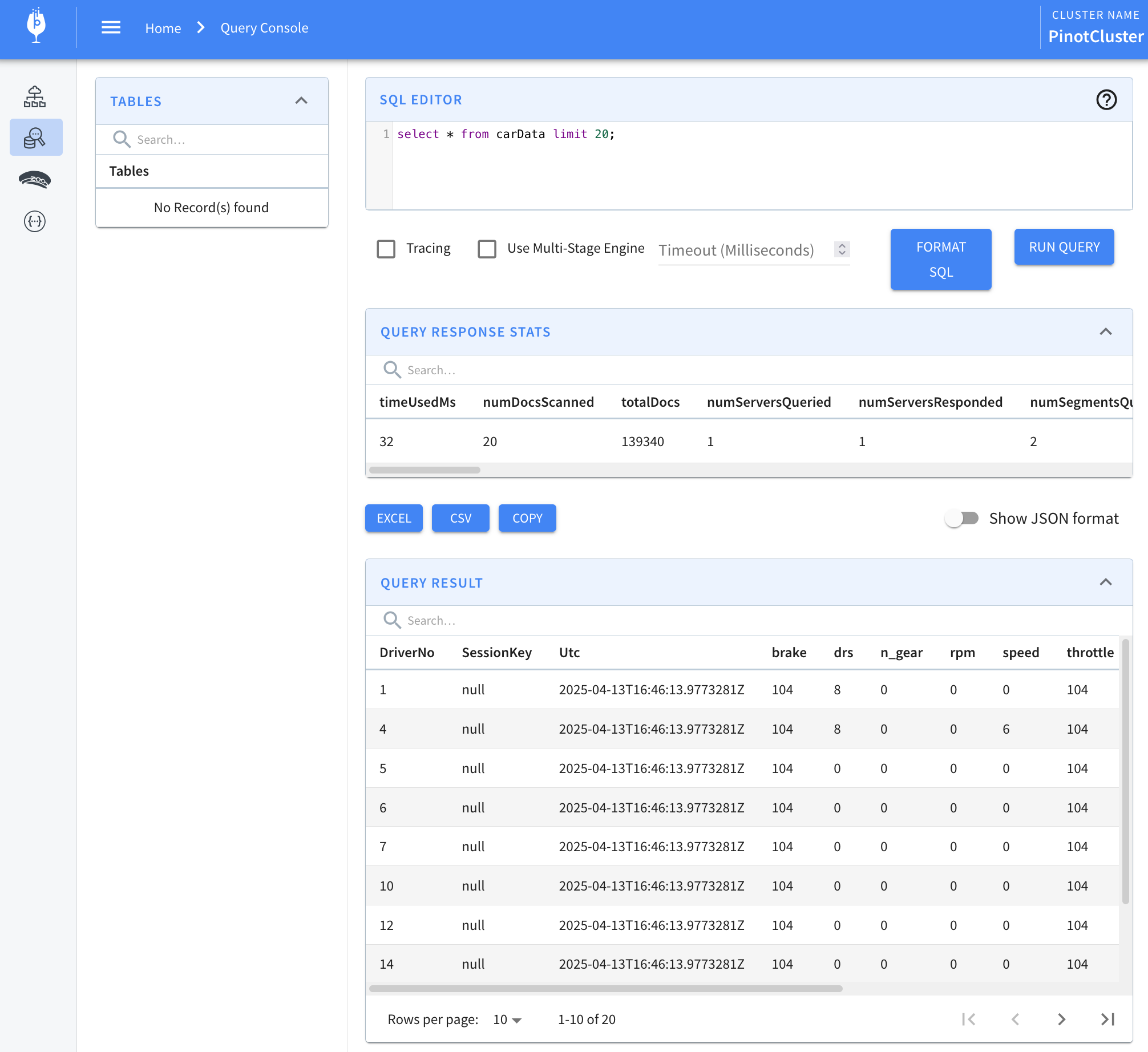The height and width of the screenshot is (1052, 1148).
Task: Click Utc column header
Action: tap(569, 653)
